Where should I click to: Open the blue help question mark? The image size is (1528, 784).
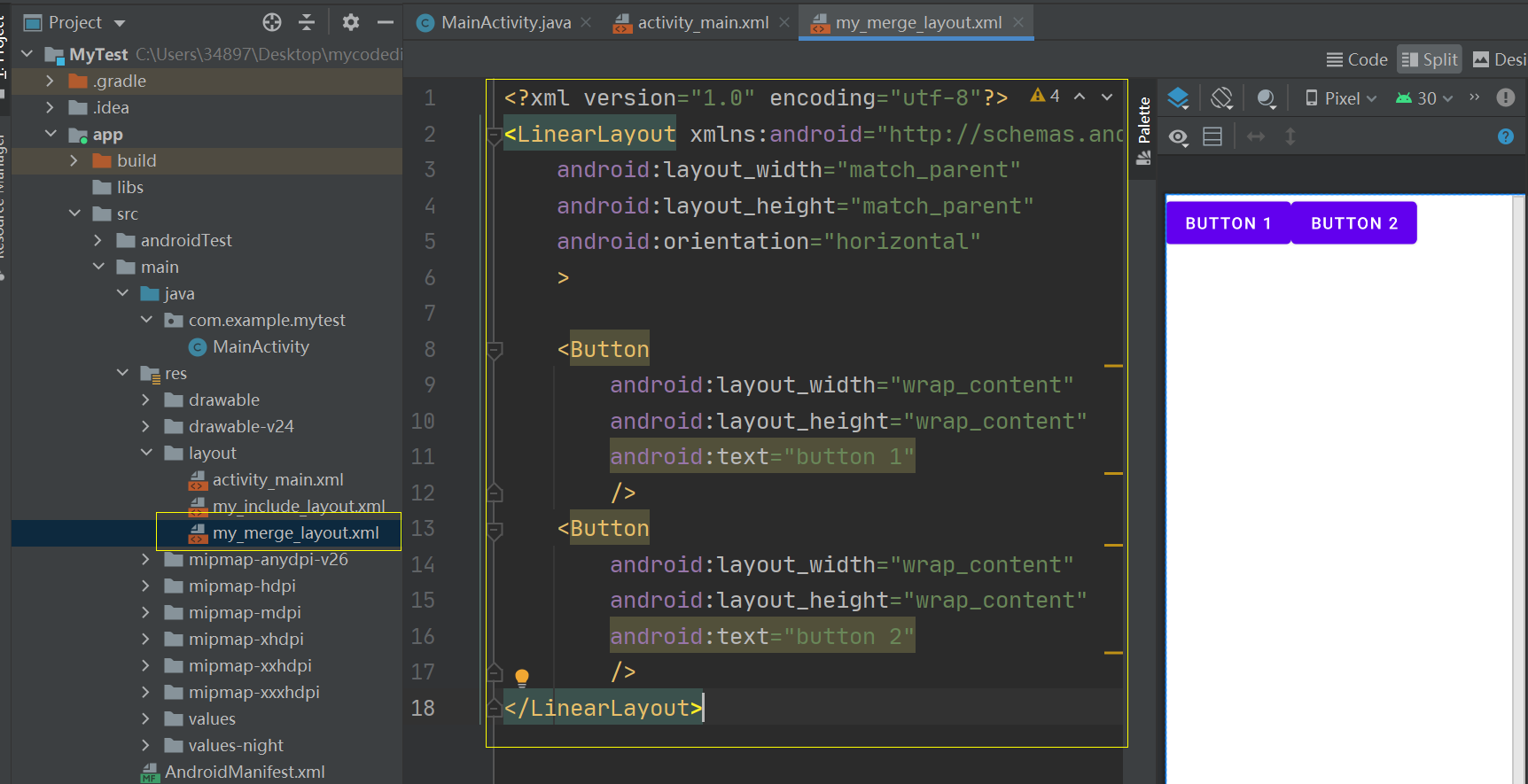1506,136
